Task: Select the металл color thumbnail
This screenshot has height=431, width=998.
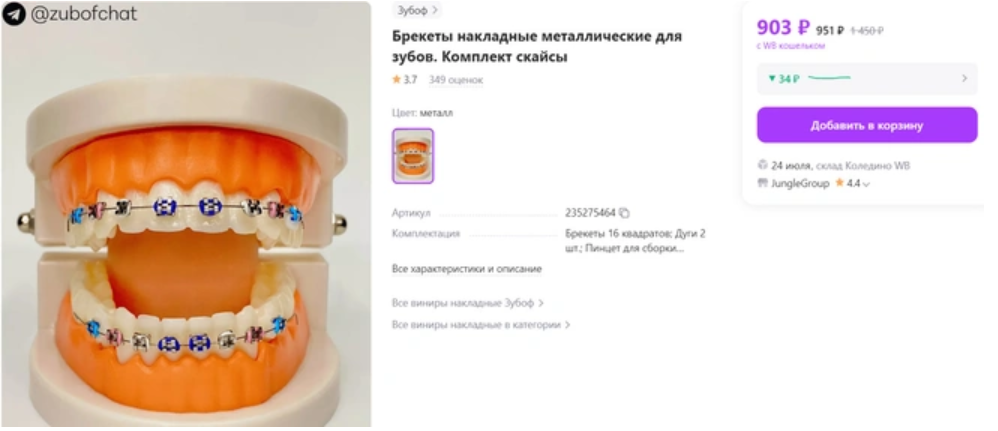Action: pos(413,156)
